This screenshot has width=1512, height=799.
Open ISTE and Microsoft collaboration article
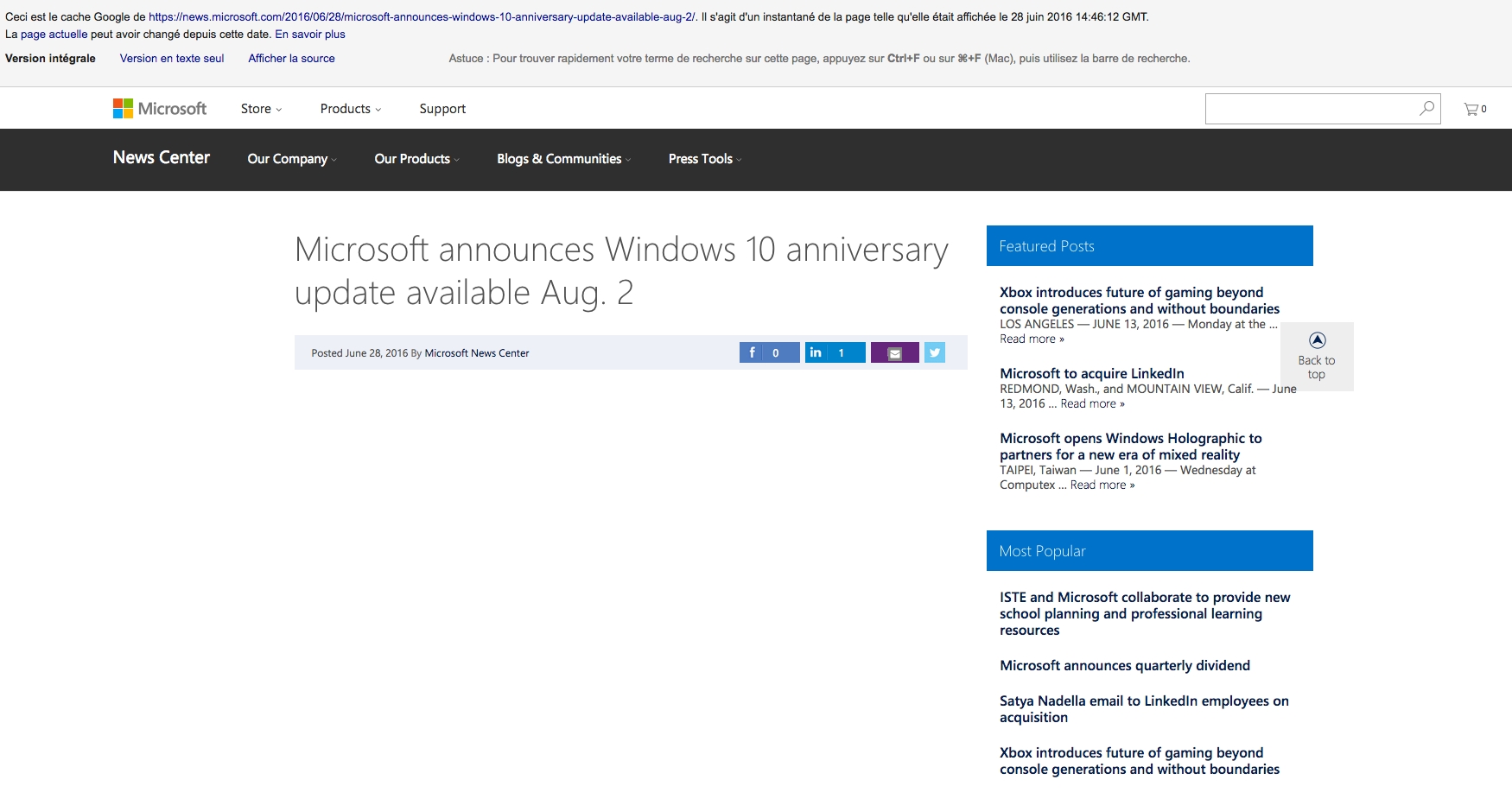click(1145, 613)
